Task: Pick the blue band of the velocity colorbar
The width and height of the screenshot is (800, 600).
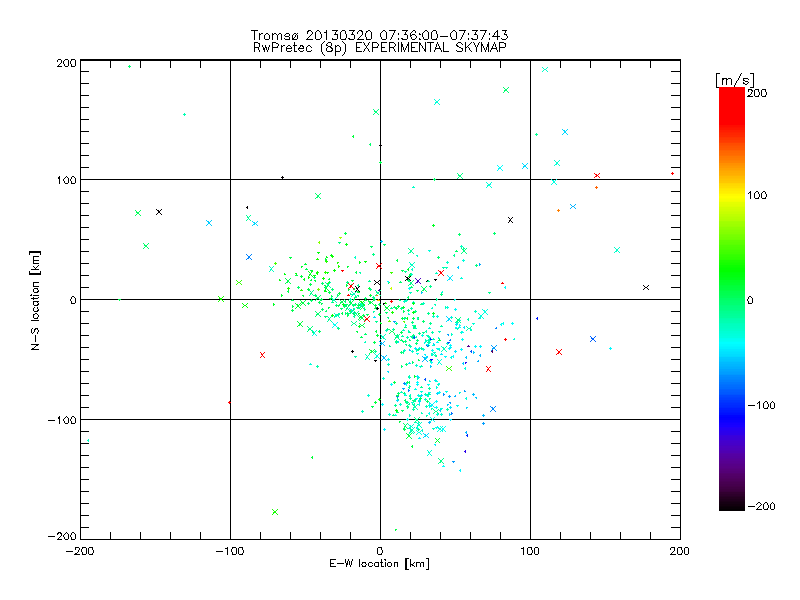Action: click(x=732, y=416)
